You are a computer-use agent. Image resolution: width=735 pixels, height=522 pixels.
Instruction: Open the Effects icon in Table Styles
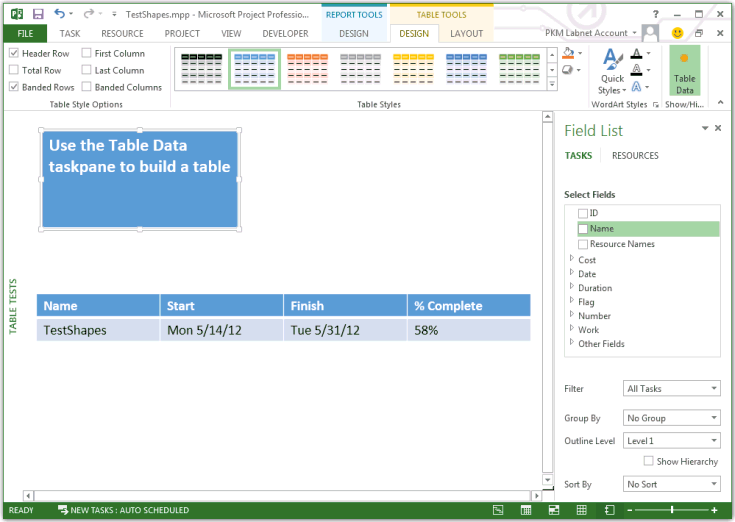[568, 70]
